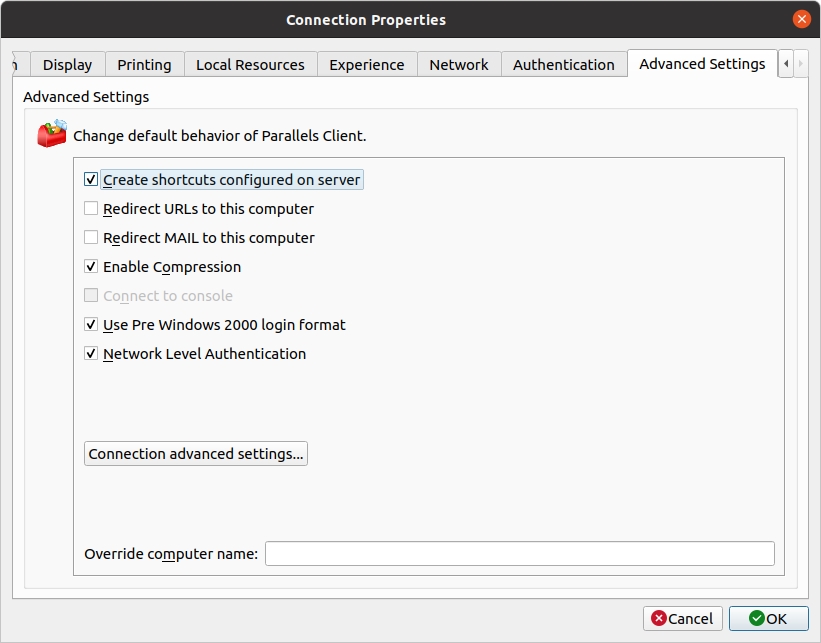
Task: Switch to the Authentication tab
Action: tap(564, 64)
